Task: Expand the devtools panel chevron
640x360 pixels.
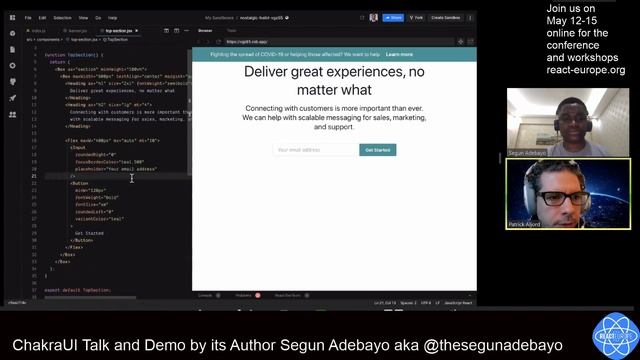Action: pos(469,296)
